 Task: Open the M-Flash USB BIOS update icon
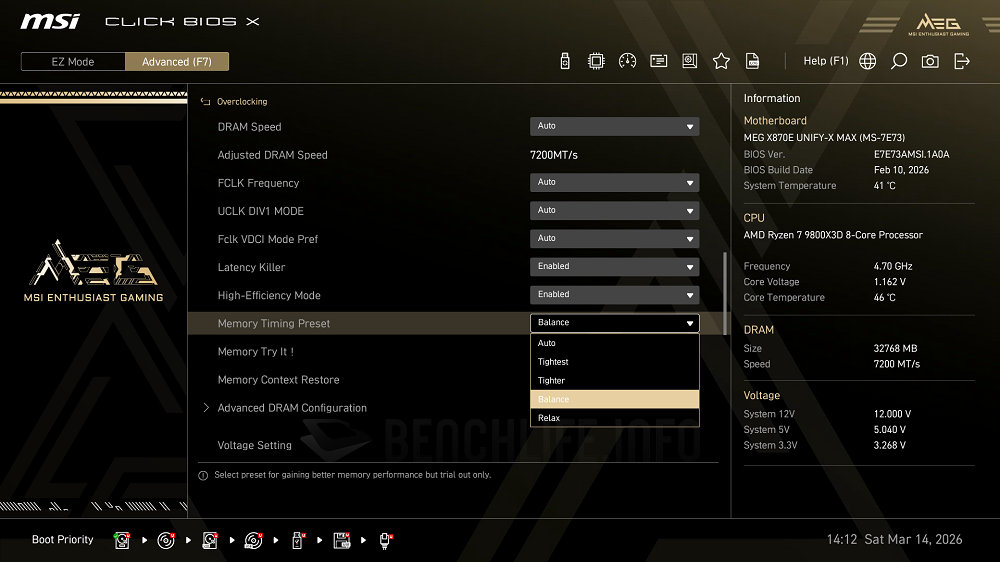click(564, 61)
